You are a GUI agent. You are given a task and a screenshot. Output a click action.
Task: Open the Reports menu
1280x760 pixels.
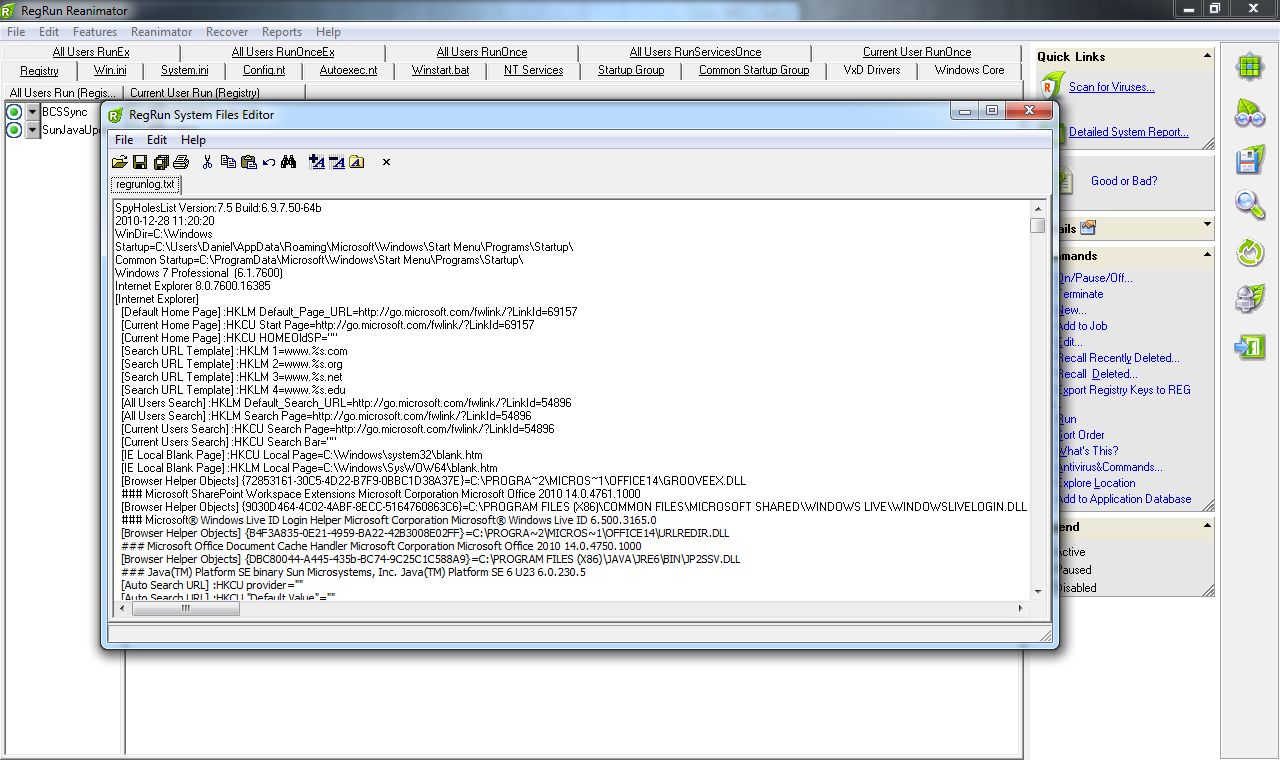tap(282, 32)
